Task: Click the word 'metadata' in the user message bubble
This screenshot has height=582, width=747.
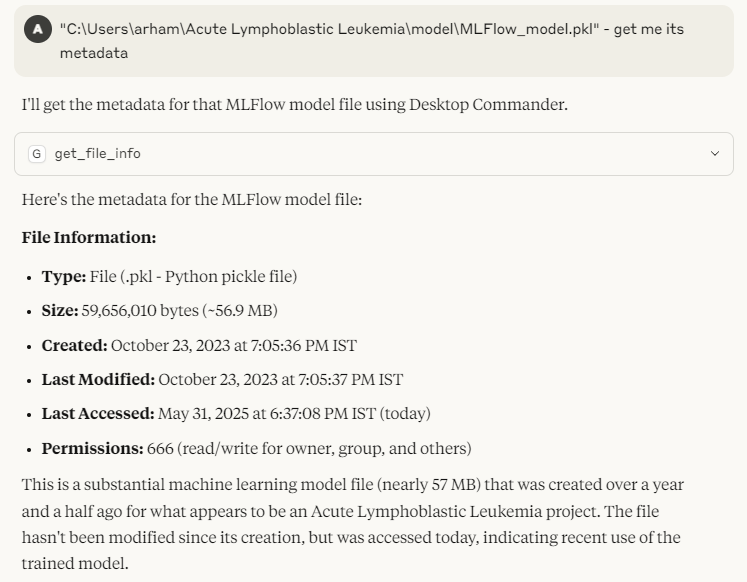Action: point(94,53)
